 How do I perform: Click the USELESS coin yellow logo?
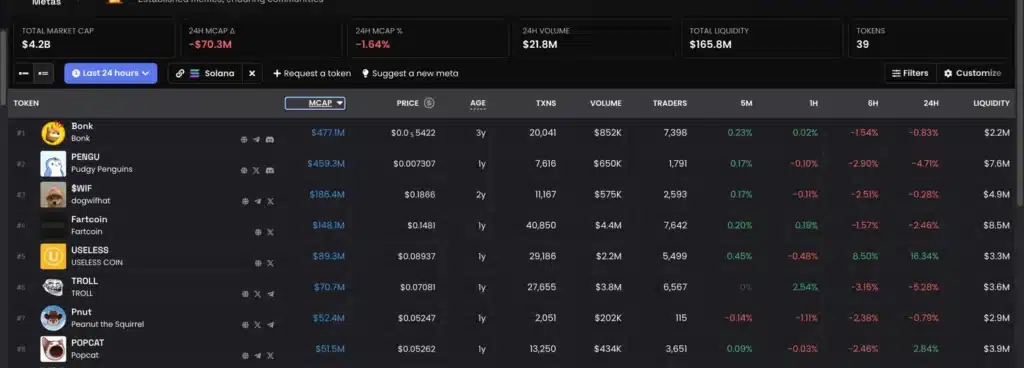pyautogui.click(x=54, y=256)
